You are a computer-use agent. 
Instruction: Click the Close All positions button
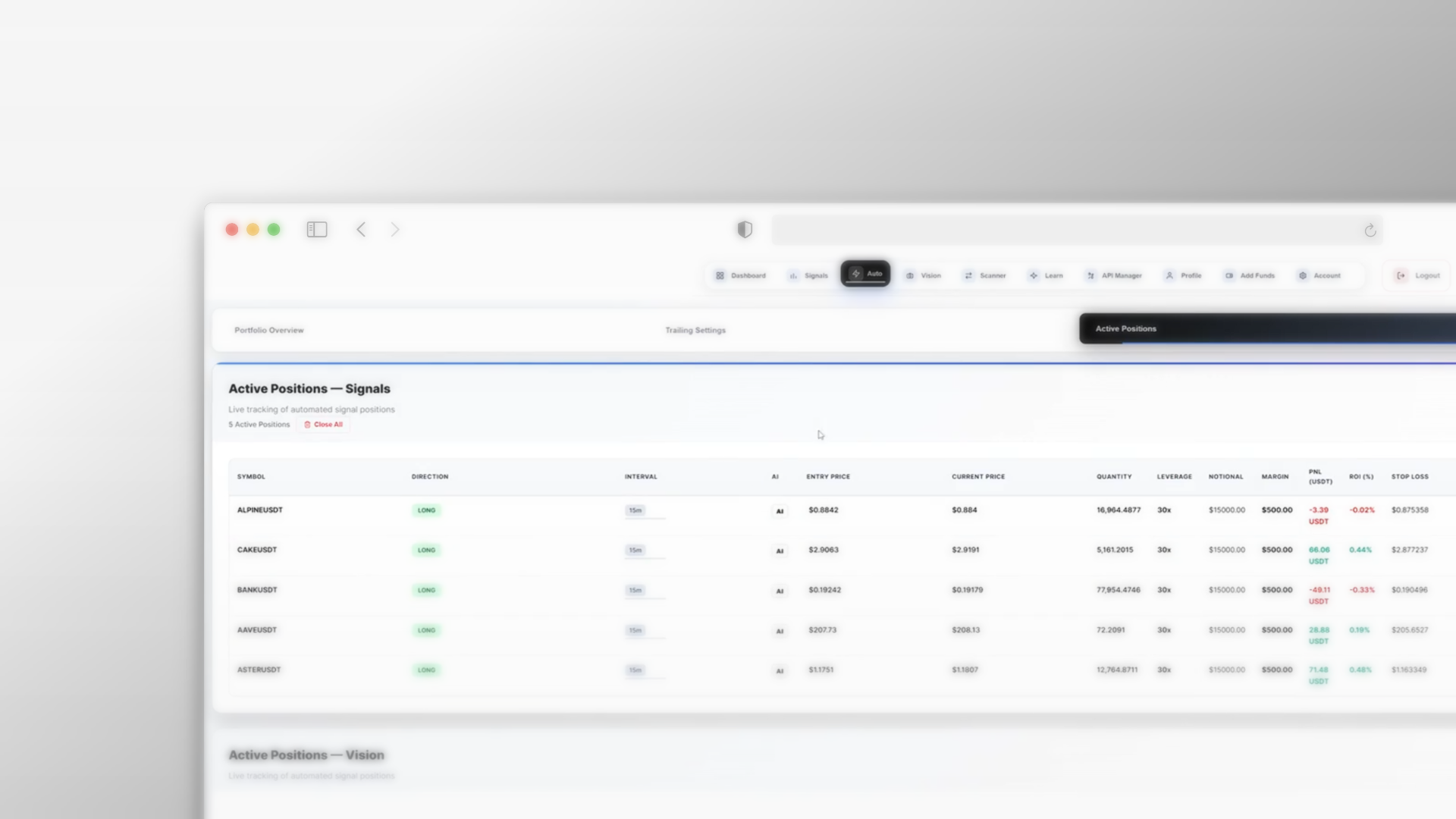(323, 425)
